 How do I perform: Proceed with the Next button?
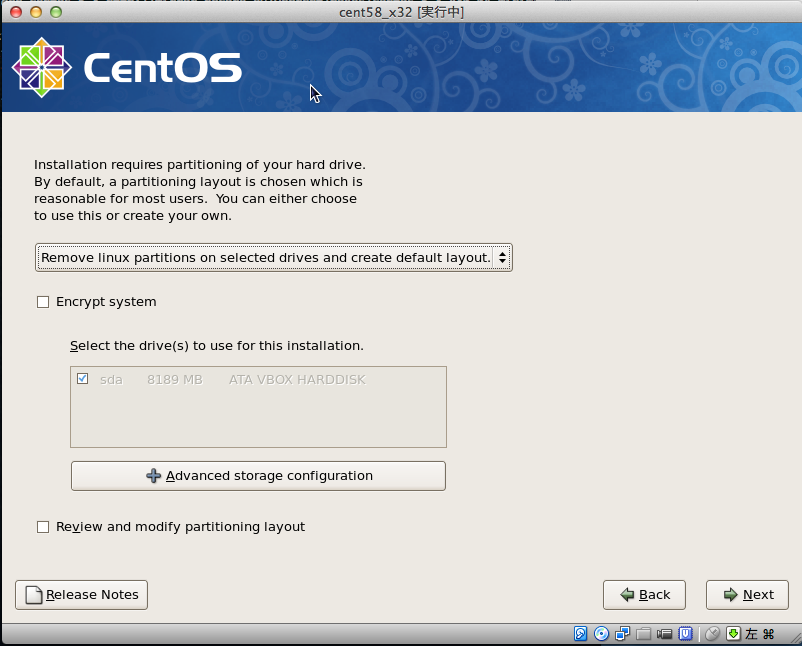[x=747, y=595]
